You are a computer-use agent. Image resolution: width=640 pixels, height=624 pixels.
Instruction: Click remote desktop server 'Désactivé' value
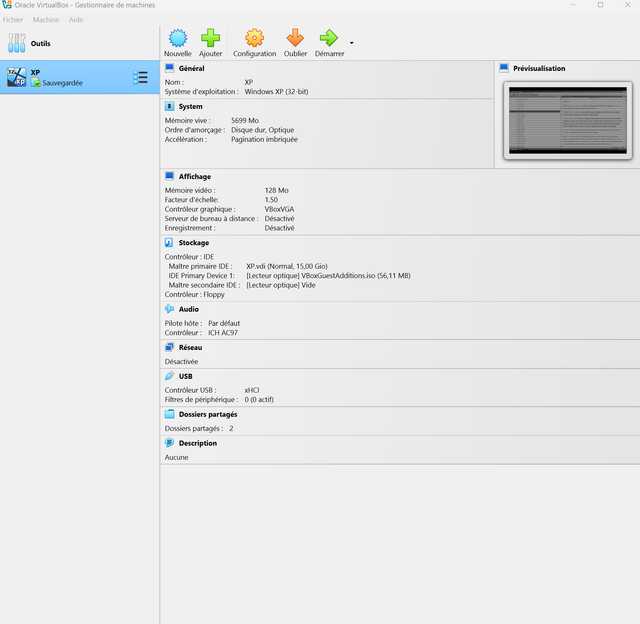click(x=280, y=218)
